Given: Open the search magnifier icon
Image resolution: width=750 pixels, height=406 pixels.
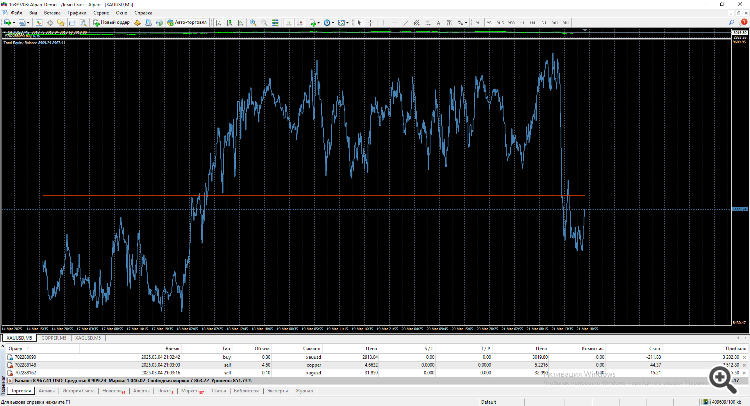Looking at the screenshot, I should click(x=731, y=22).
